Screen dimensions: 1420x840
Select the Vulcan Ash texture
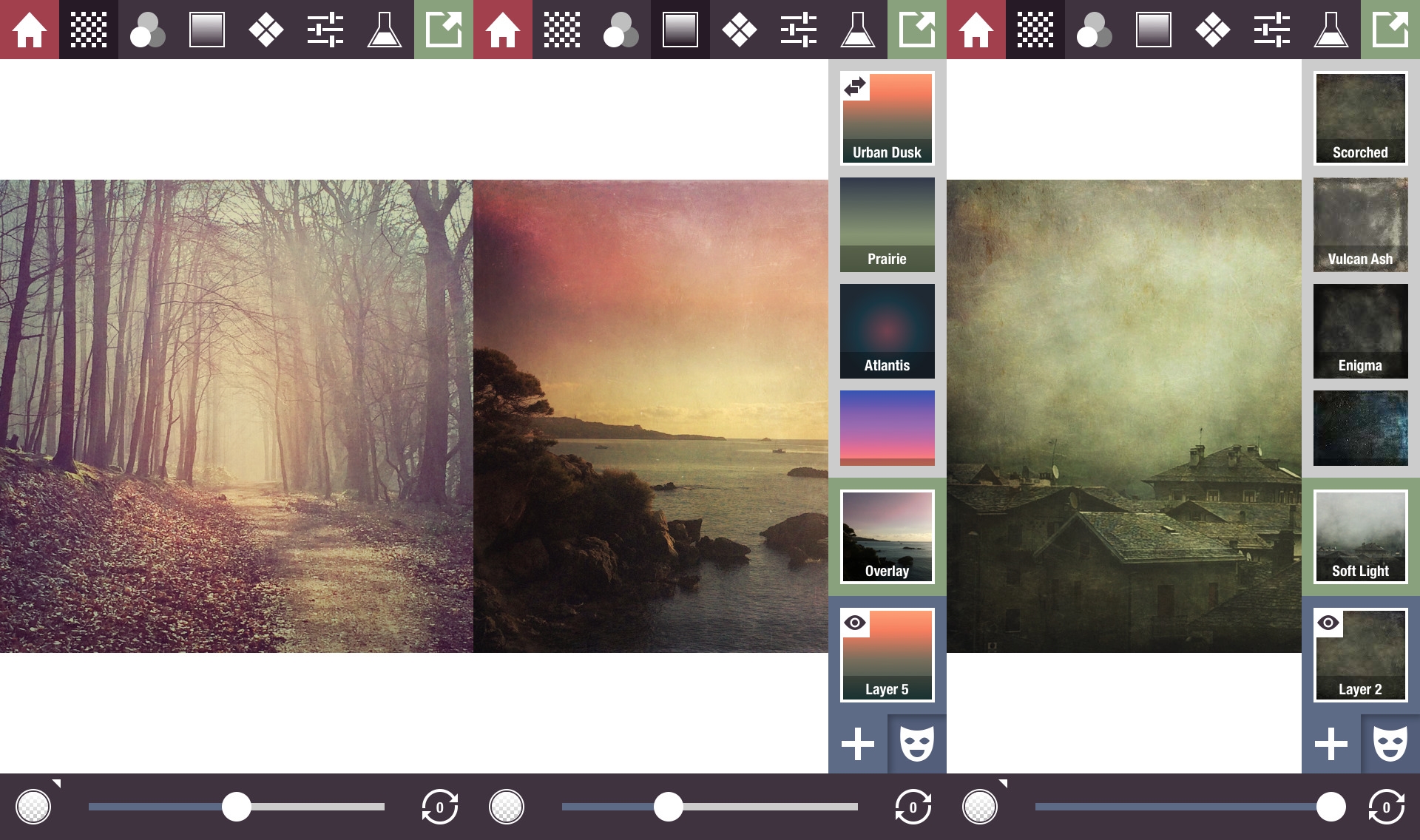point(1361,225)
